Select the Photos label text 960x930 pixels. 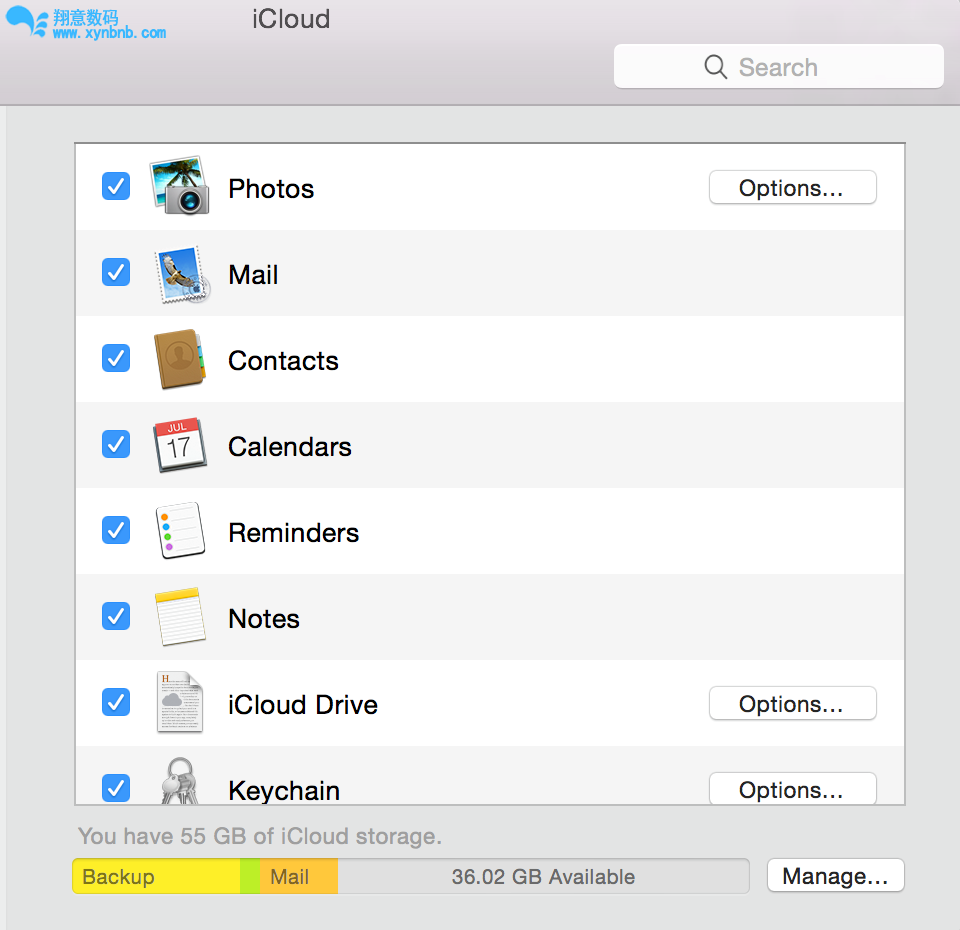pos(271,189)
